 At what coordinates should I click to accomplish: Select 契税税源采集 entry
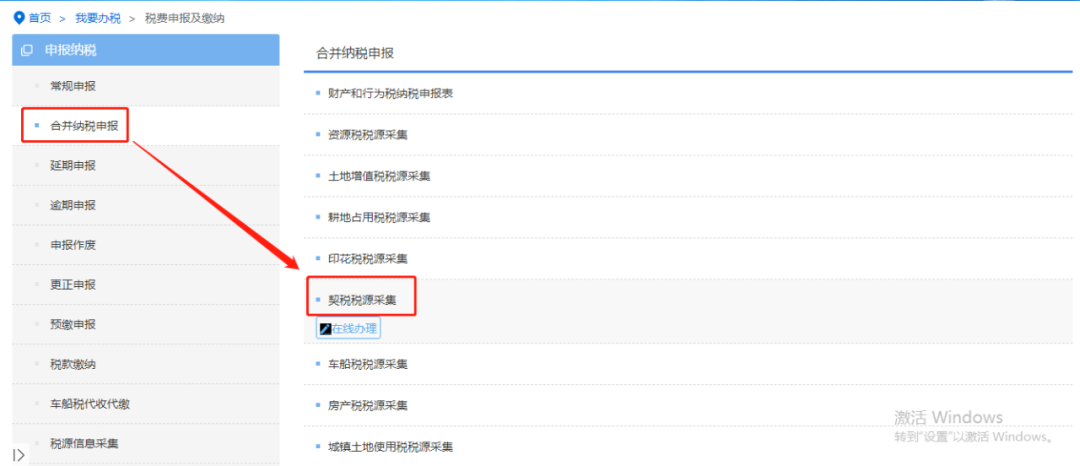click(362, 300)
